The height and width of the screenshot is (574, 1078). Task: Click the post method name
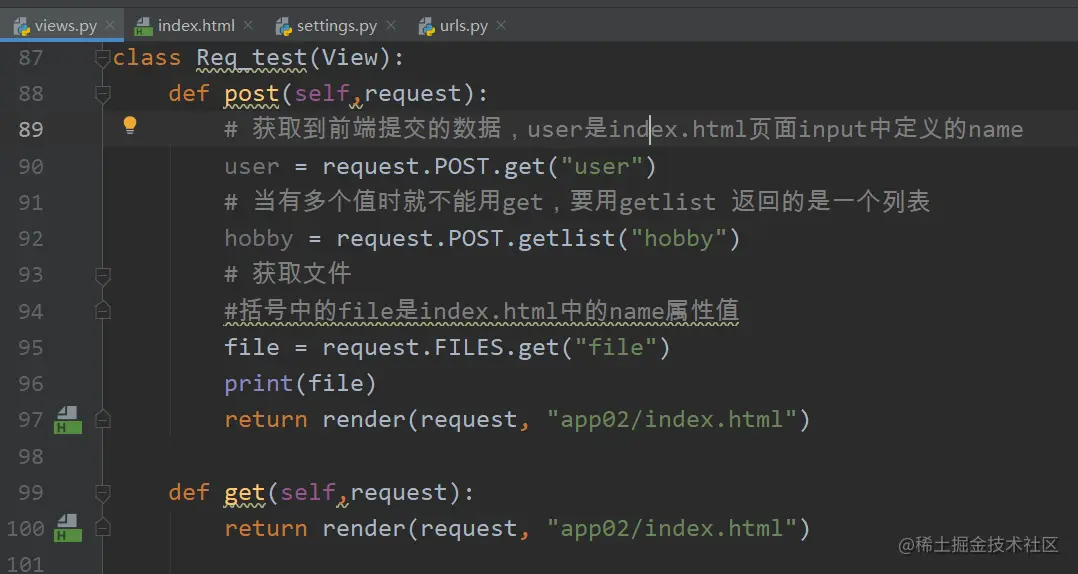252,94
